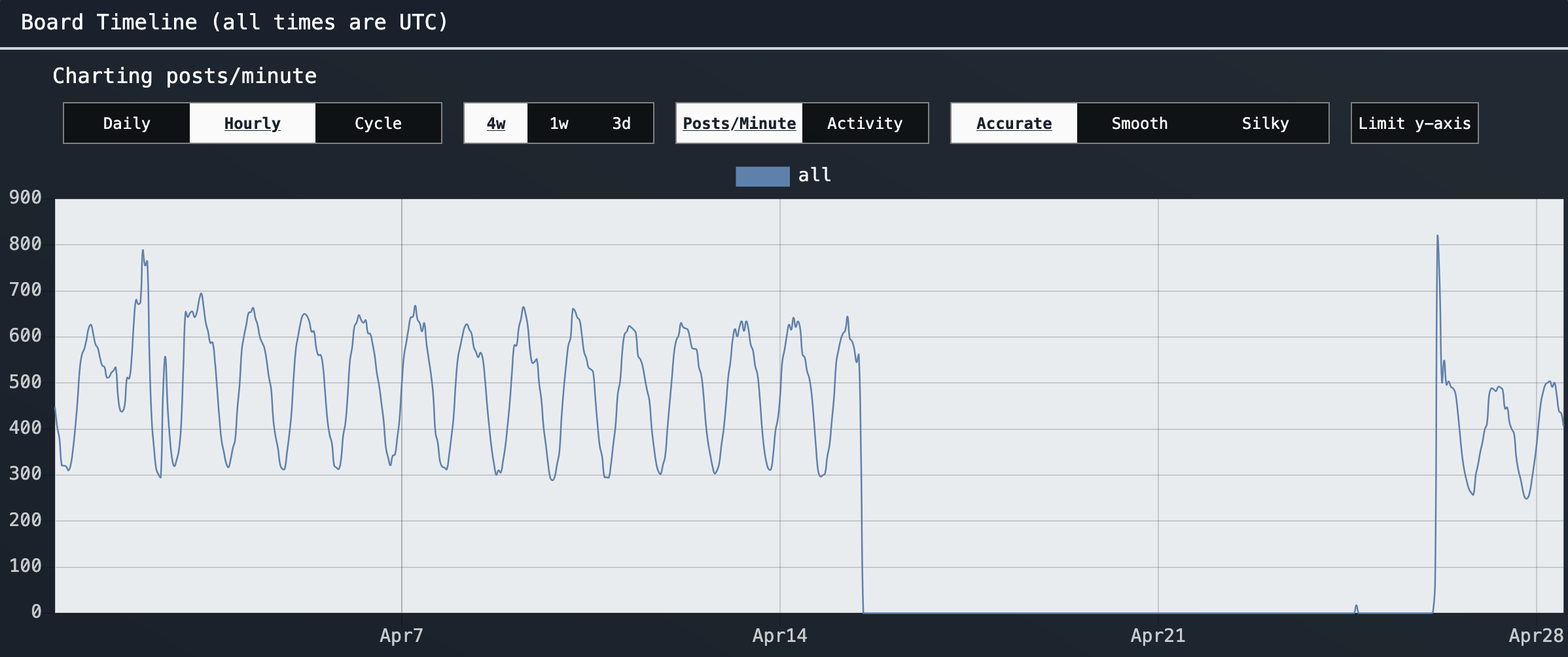Screen dimensions: 1568x657
Task: Choose Accurate line rendering
Action: pos(1014,123)
